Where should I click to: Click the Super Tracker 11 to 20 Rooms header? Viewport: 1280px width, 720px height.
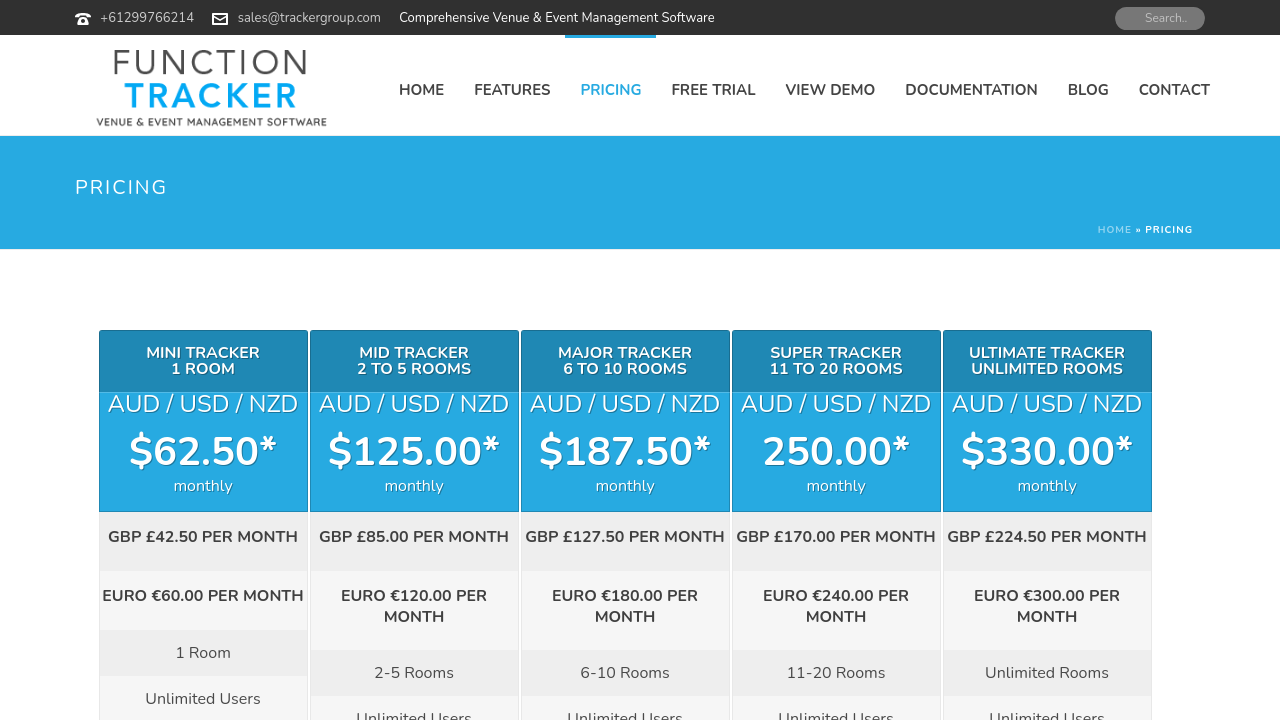click(x=836, y=361)
